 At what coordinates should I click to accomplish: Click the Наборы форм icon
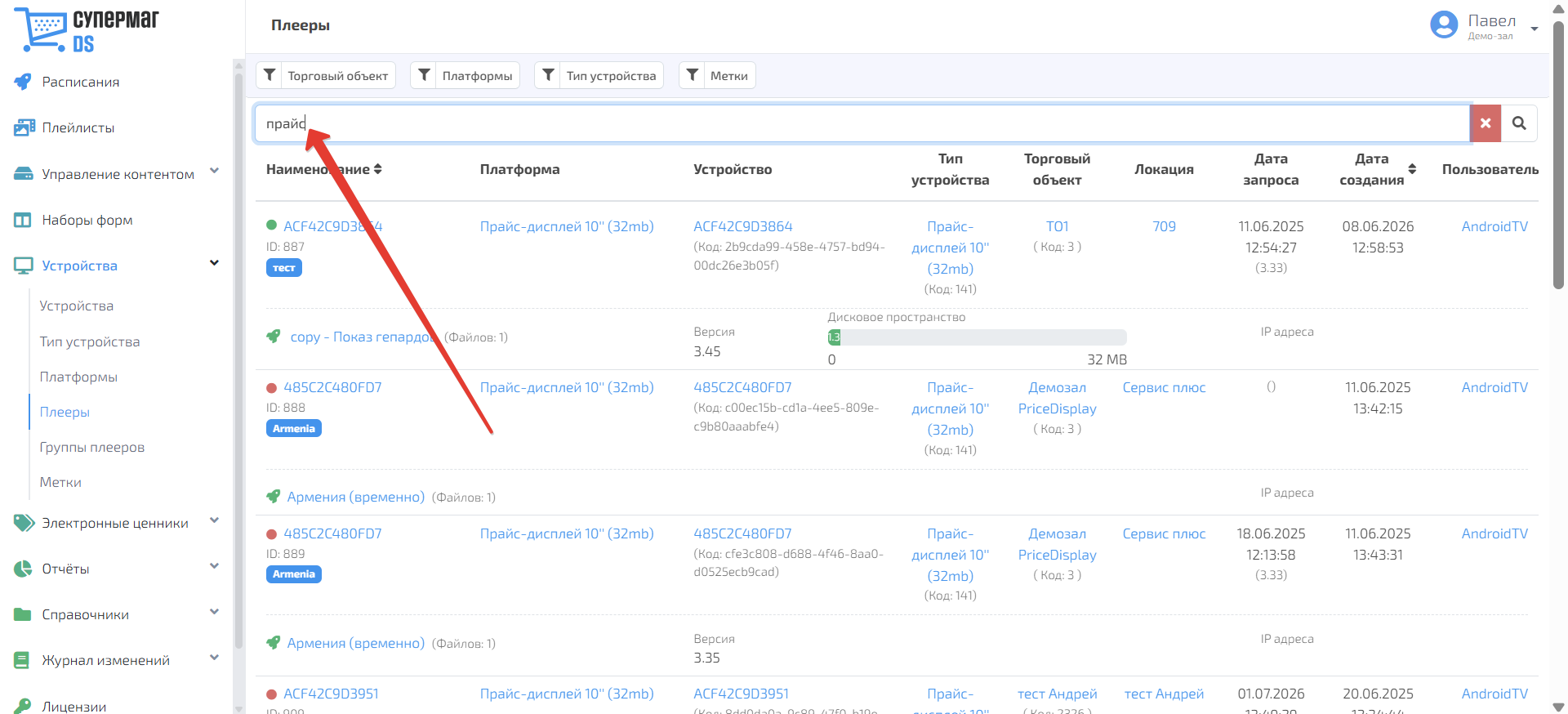(23, 220)
